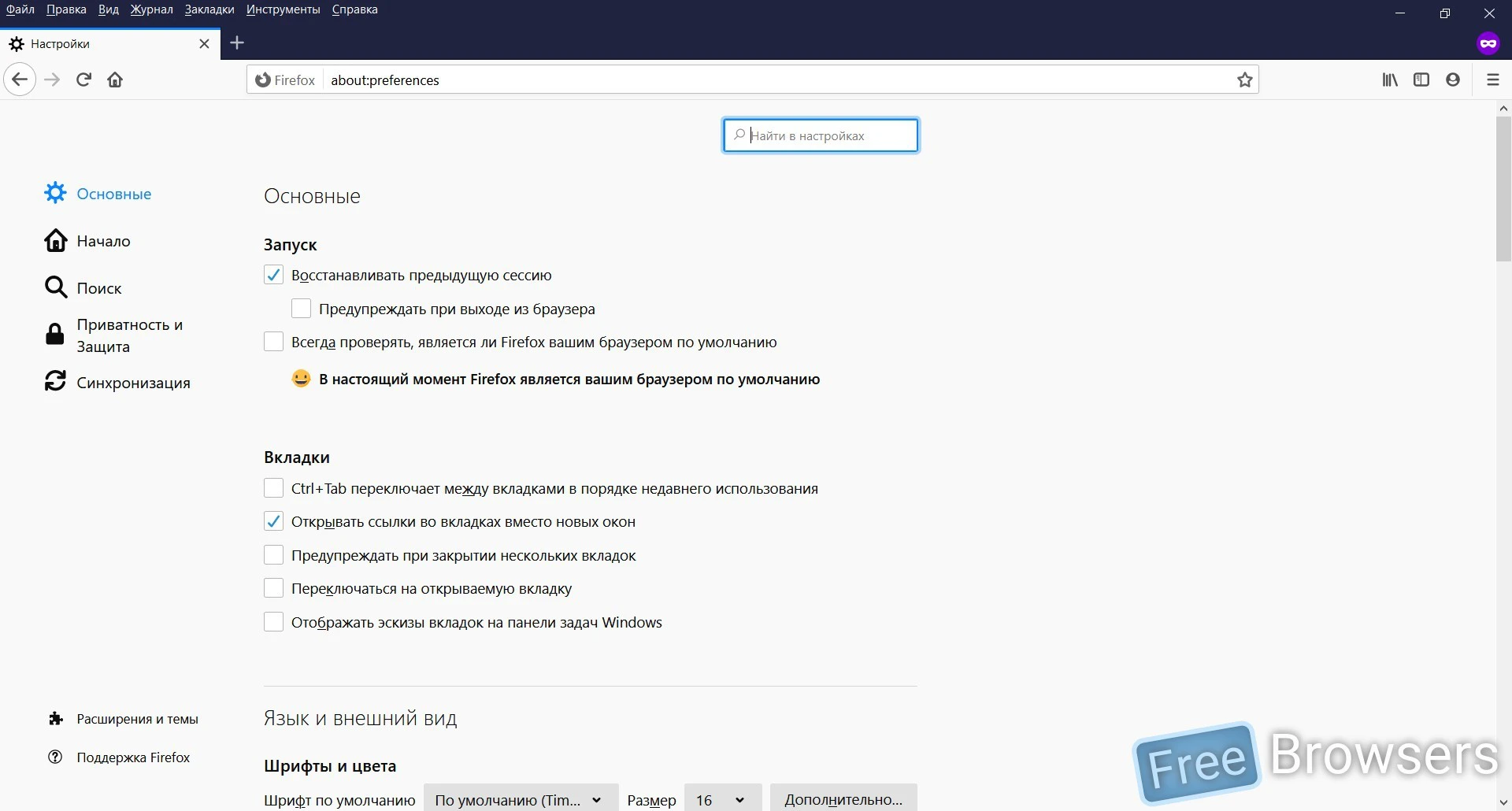This screenshot has height=811, width=1512.
Task: Minimize the Firefox window
Action: [x=1399, y=13]
